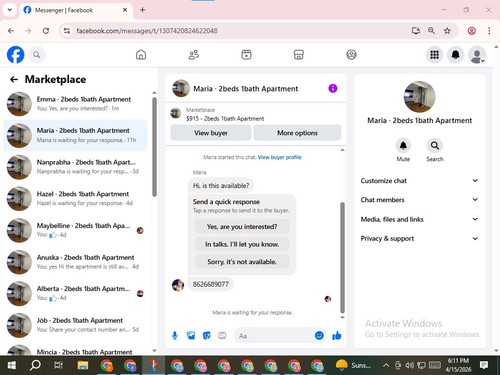Show hidden system tray icons chevron
The width and height of the screenshot is (500, 375).
386,365
